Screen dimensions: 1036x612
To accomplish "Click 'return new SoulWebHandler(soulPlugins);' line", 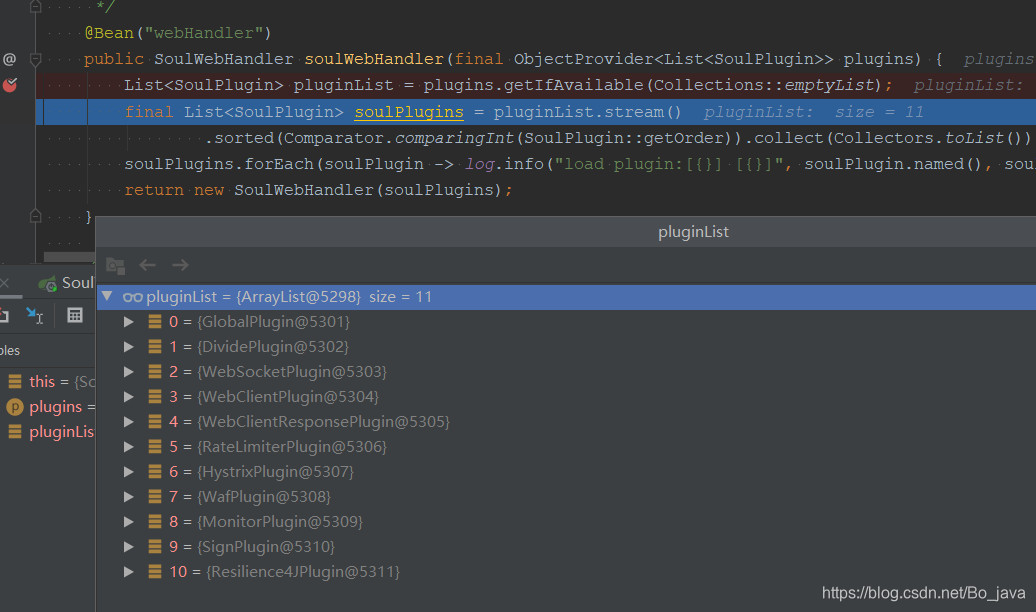I will [318, 190].
